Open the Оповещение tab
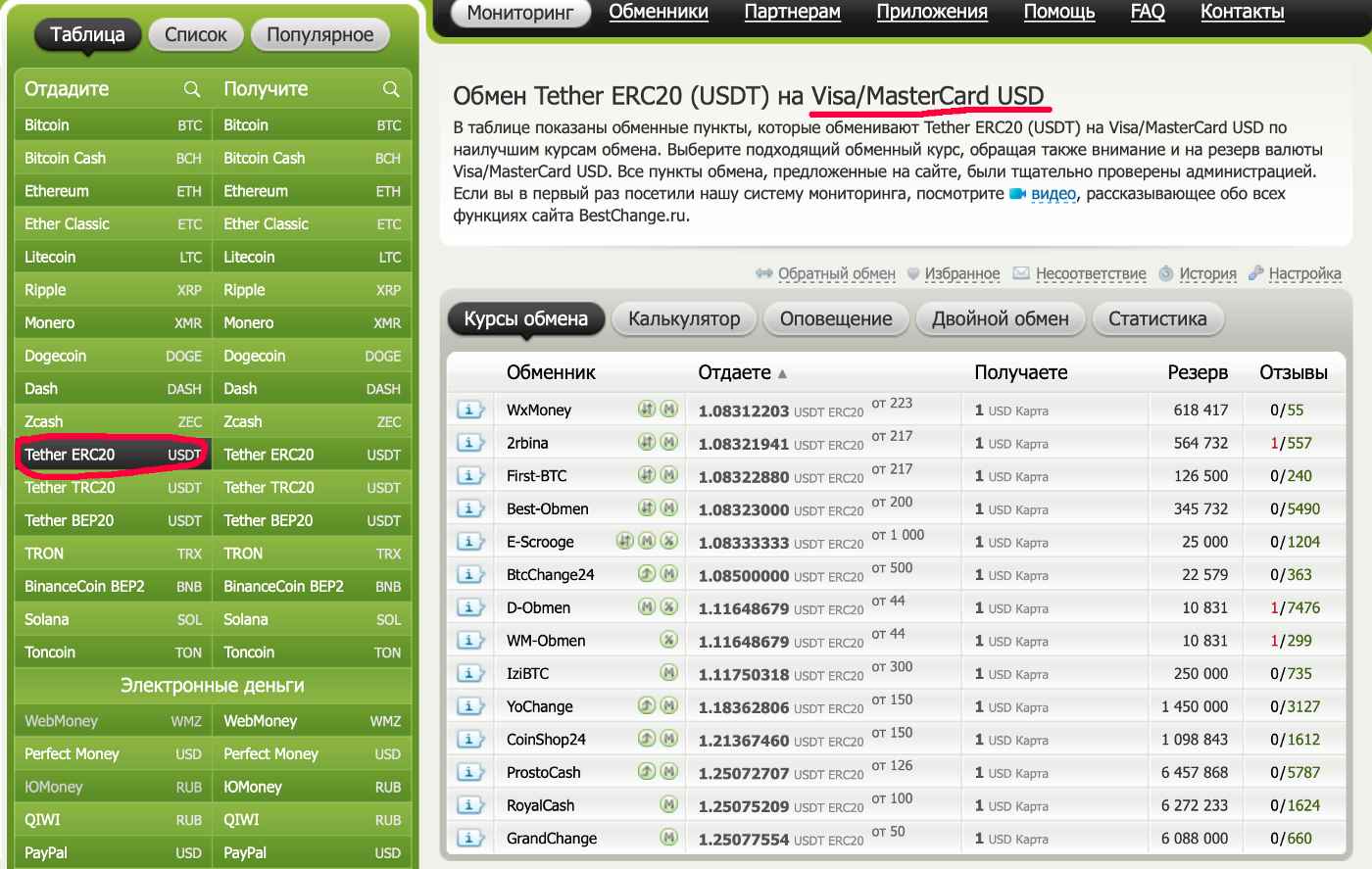This screenshot has width=1372, height=869. 836,318
